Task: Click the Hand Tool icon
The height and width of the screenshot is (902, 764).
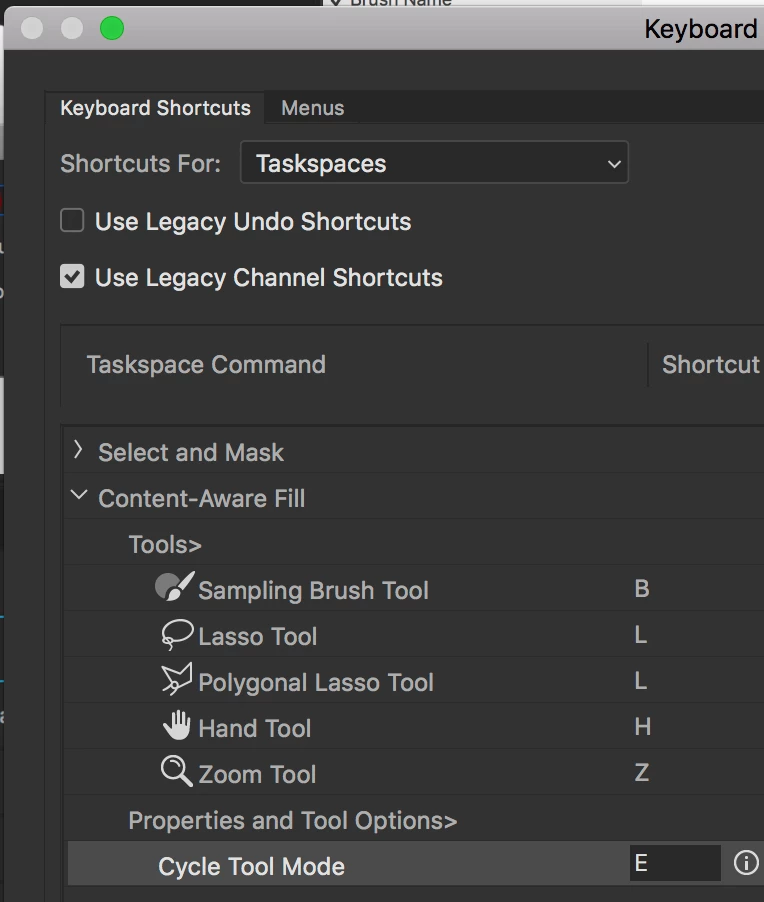Action: [176, 727]
